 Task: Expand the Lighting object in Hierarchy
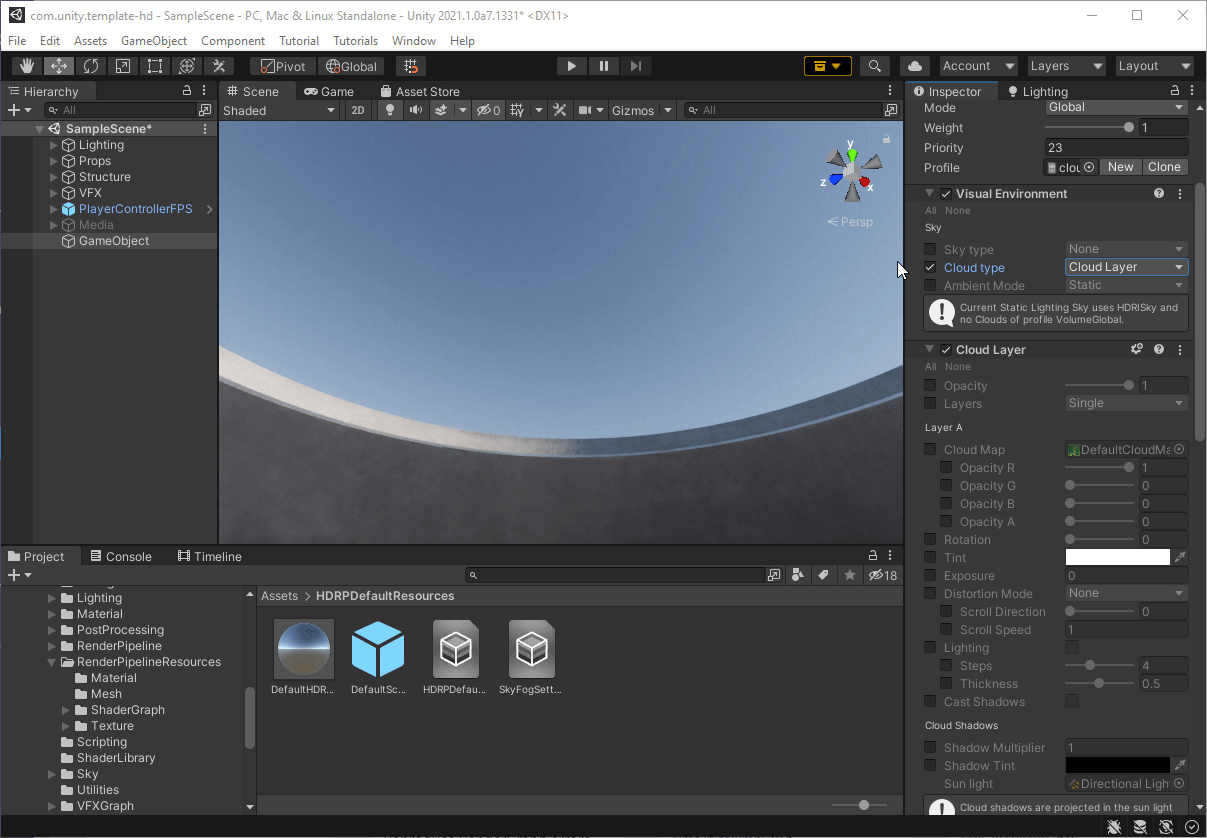54,145
